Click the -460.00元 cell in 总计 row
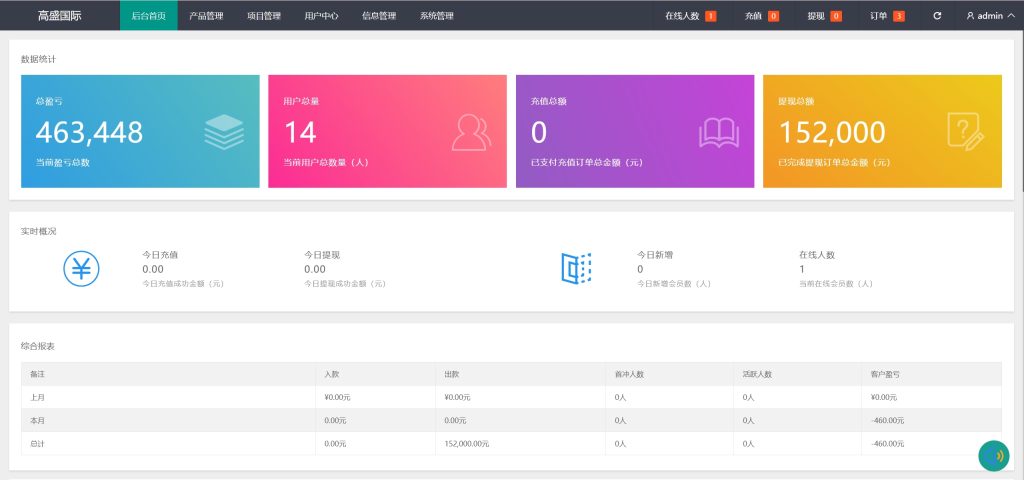1024x480 pixels. tap(888, 443)
